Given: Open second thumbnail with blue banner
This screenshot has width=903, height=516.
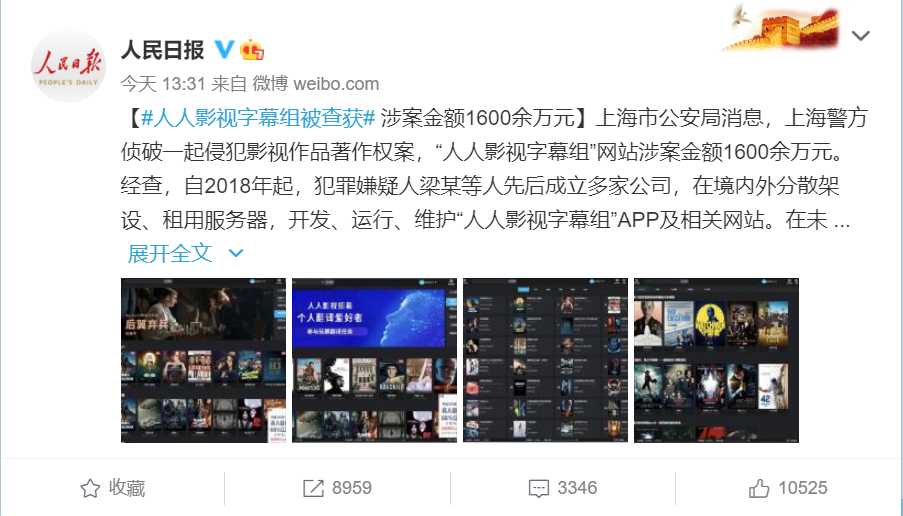Looking at the screenshot, I should [374, 361].
